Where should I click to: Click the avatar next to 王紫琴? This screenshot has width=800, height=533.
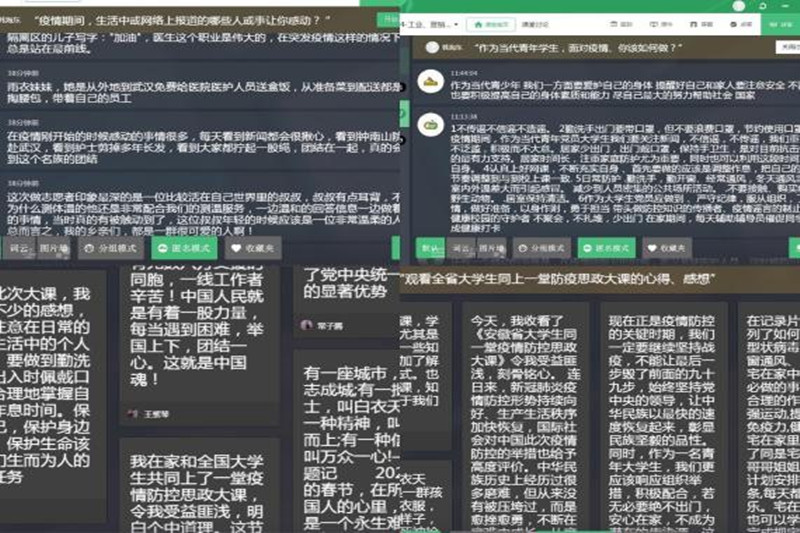tap(134, 414)
